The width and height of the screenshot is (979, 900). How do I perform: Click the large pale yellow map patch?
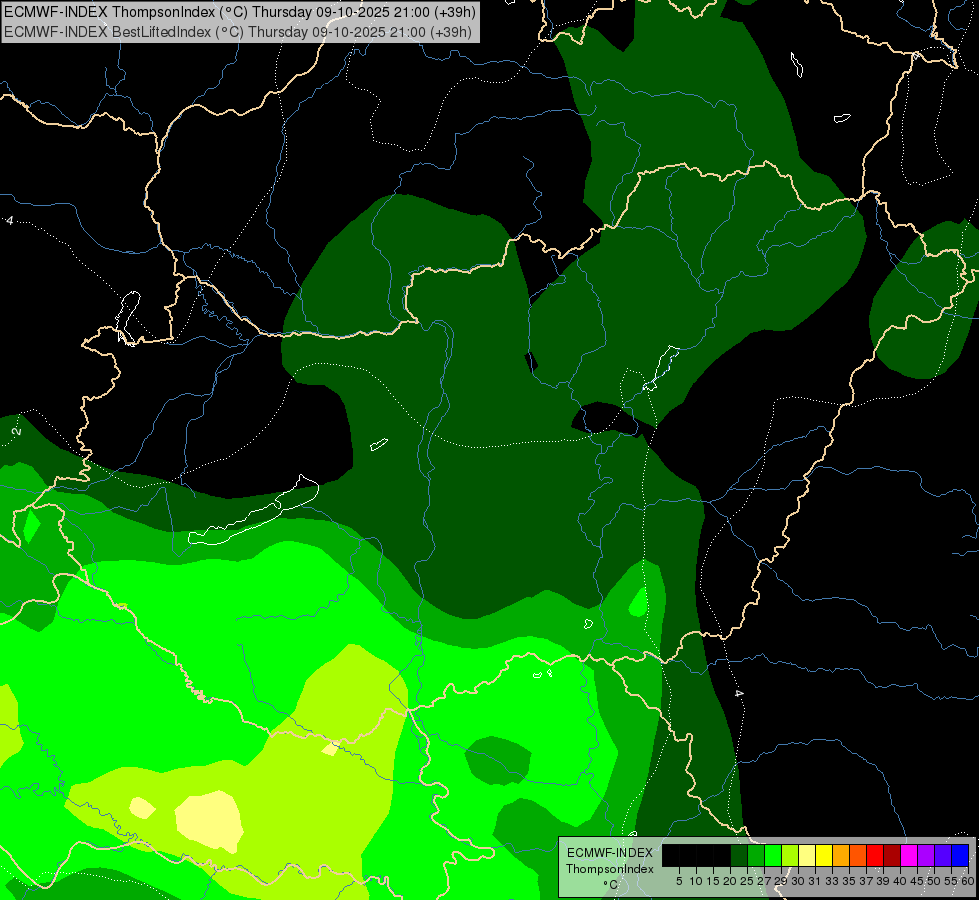210,818
